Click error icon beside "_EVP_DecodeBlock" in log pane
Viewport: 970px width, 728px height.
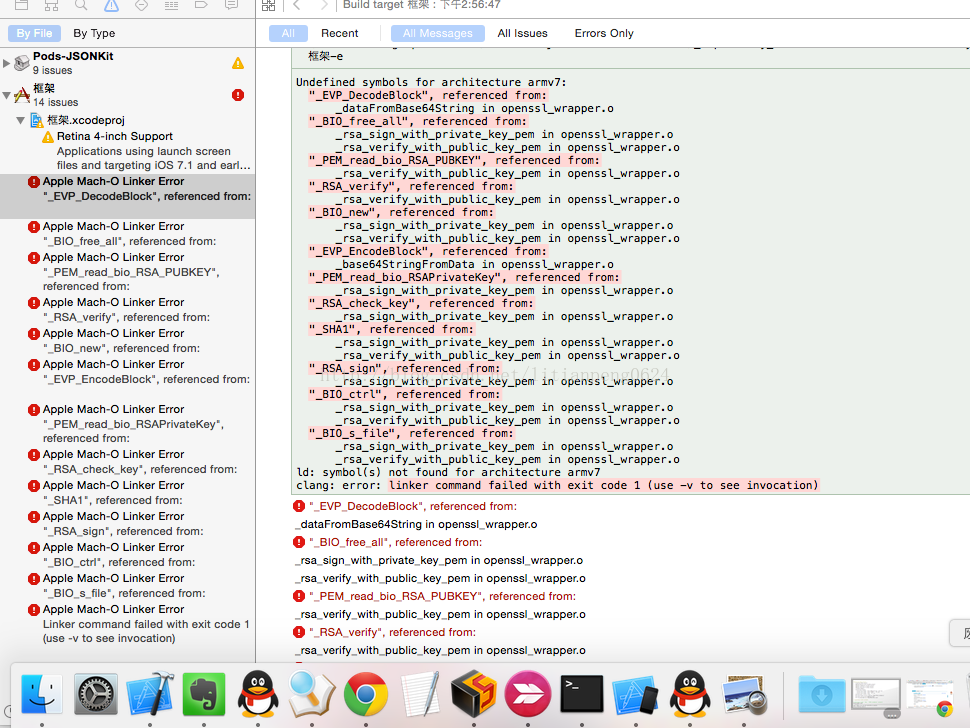tap(299, 506)
